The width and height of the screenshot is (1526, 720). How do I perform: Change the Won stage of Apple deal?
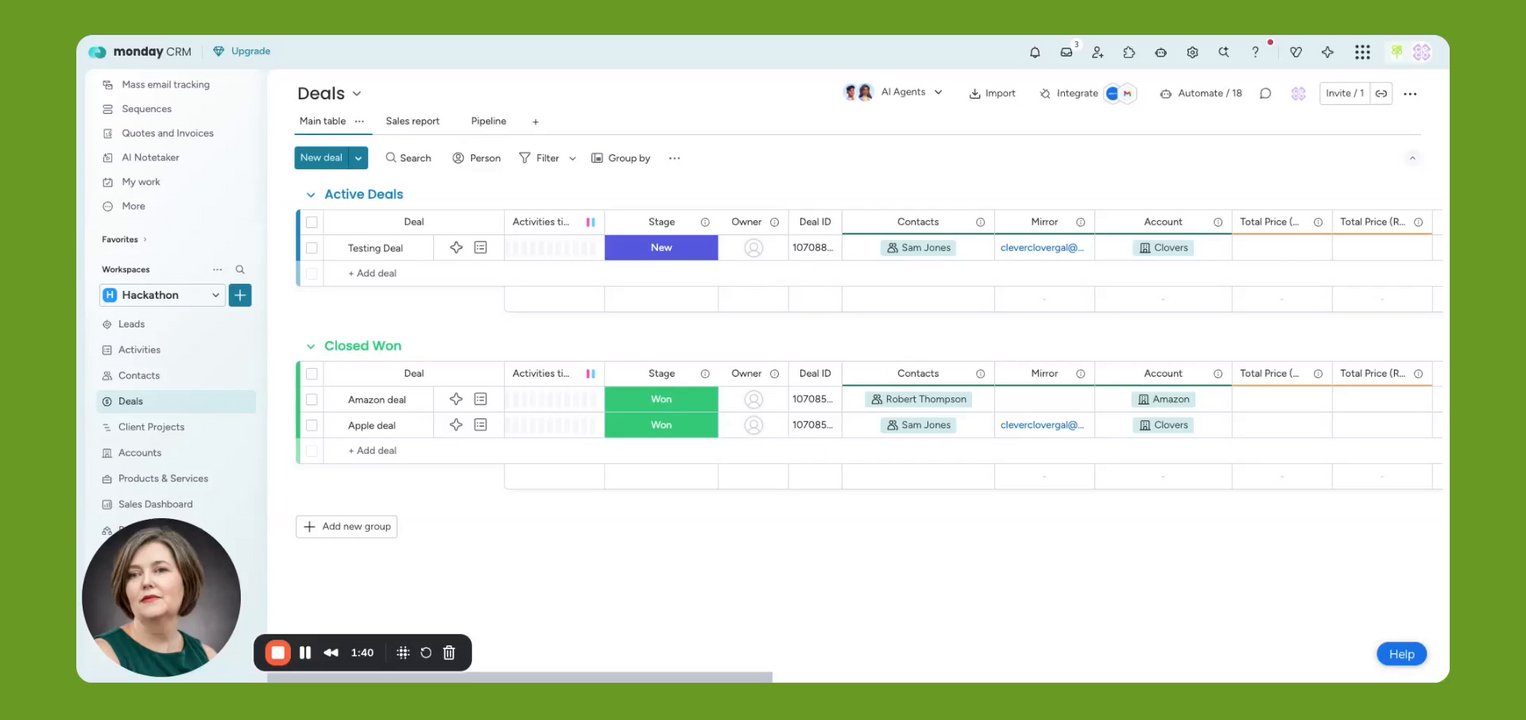(661, 425)
